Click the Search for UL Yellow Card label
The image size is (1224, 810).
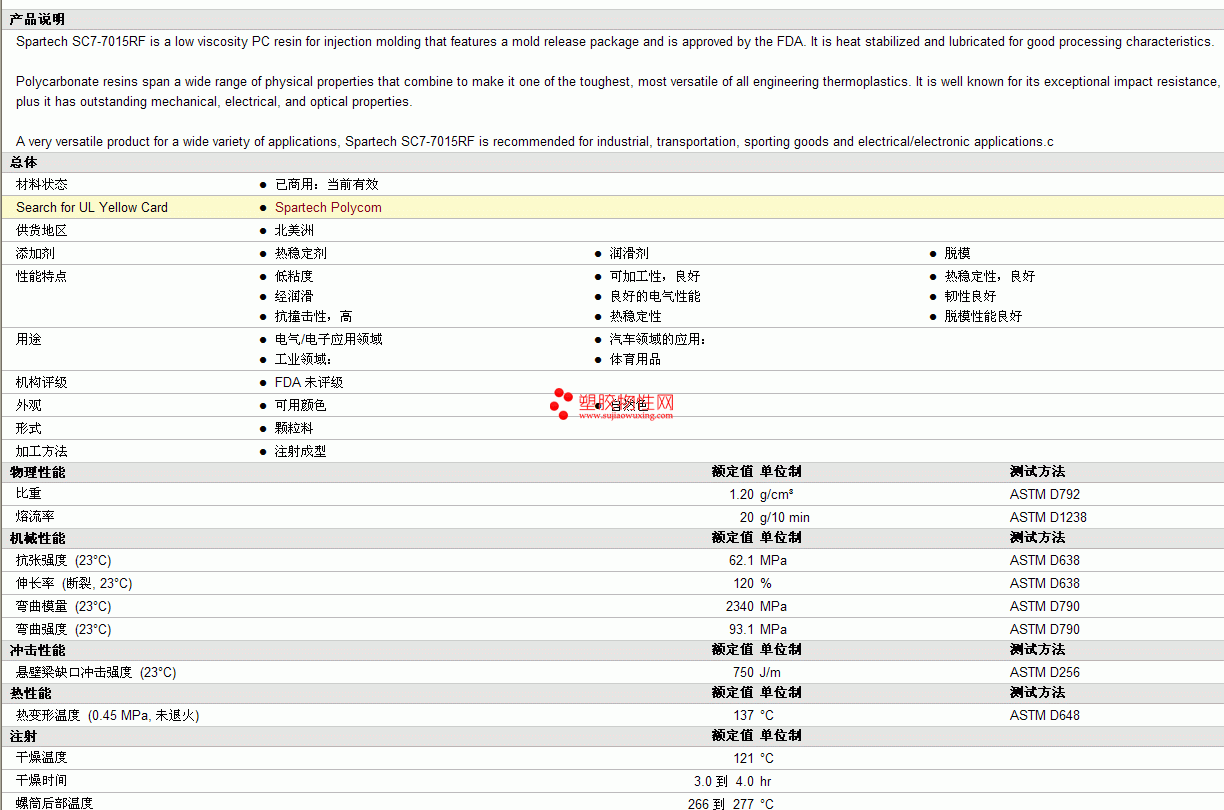pyautogui.click(x=92, y=207)
